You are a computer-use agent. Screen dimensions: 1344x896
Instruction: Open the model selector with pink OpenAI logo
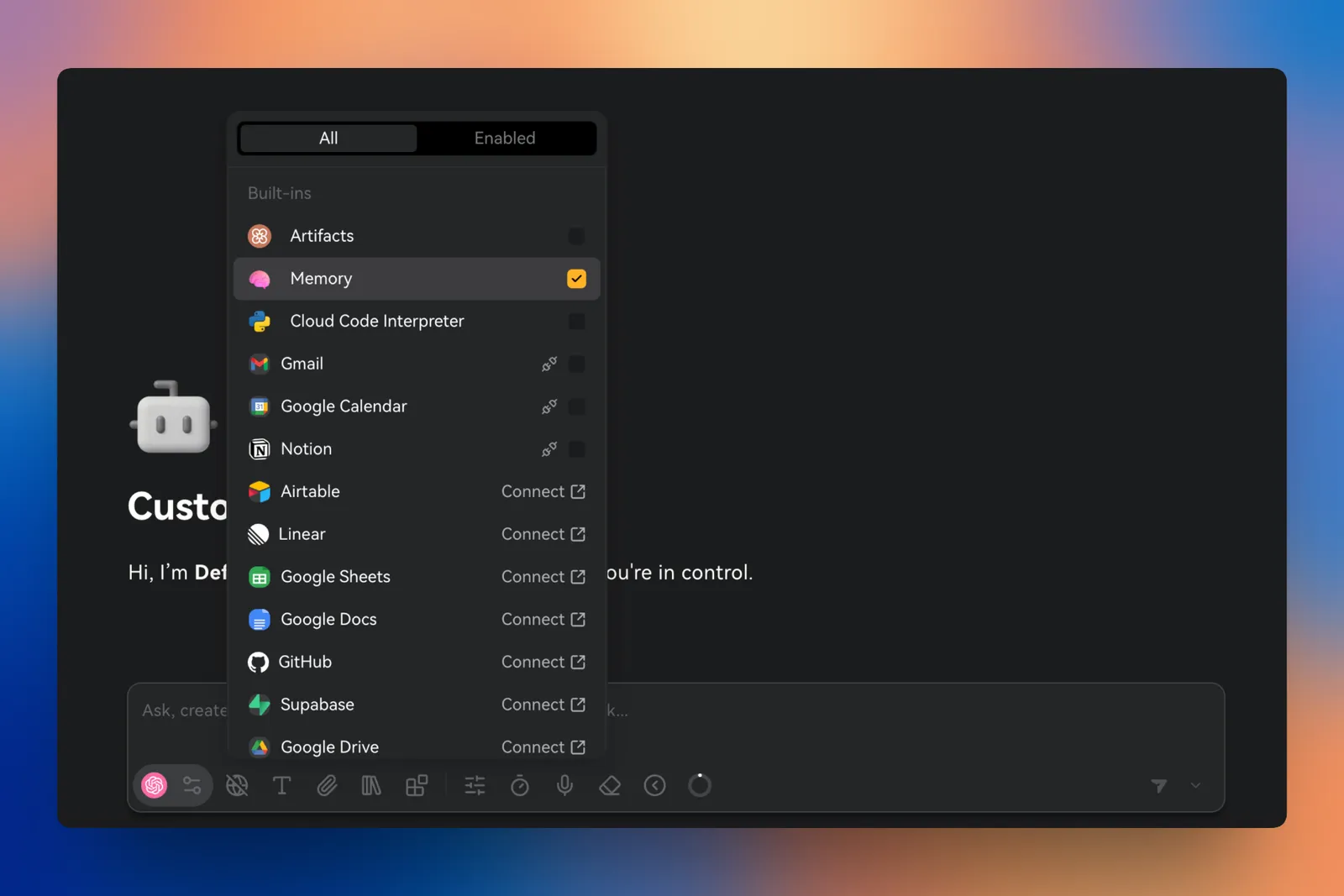pos(155,785)
